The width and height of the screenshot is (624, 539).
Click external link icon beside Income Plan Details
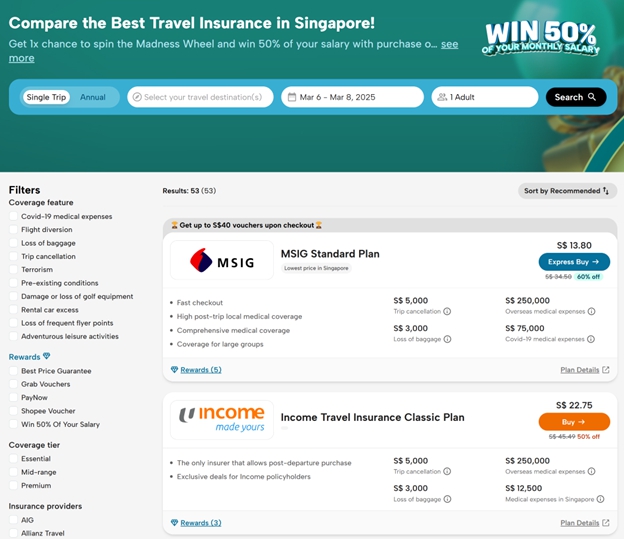(x=606, y=523)
